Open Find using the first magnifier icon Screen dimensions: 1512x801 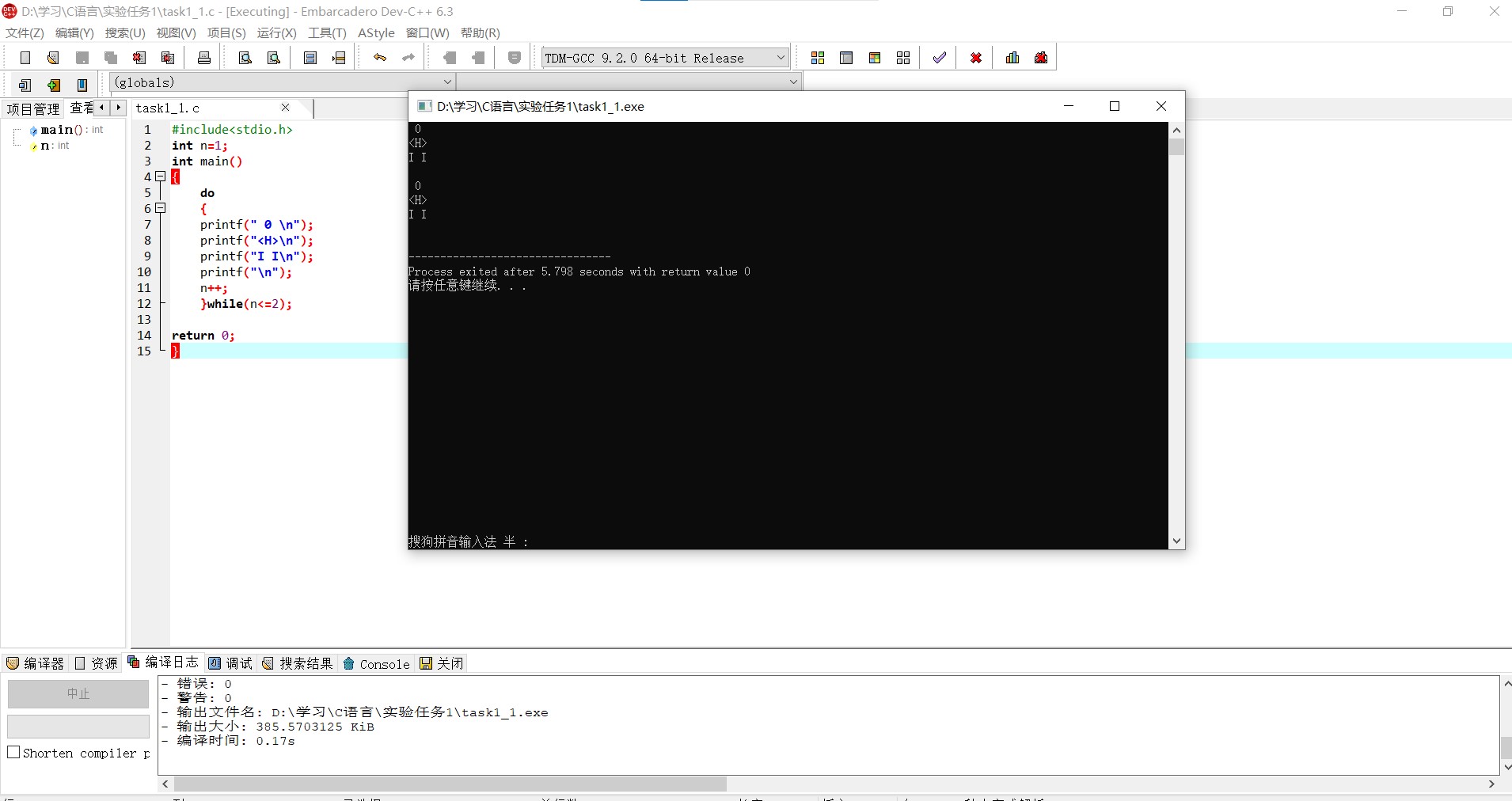tap(245, 58)
